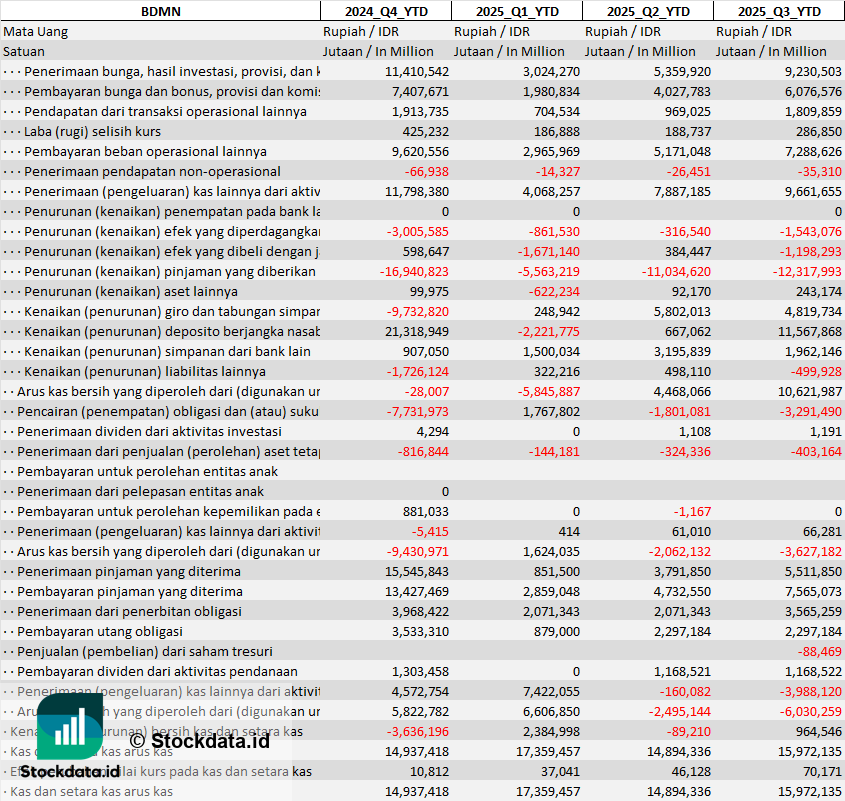Image resolution: width=845 pixels, height=801 pixels.
Task: Click the Satuan row label
Action: click(x=24, y=51)
